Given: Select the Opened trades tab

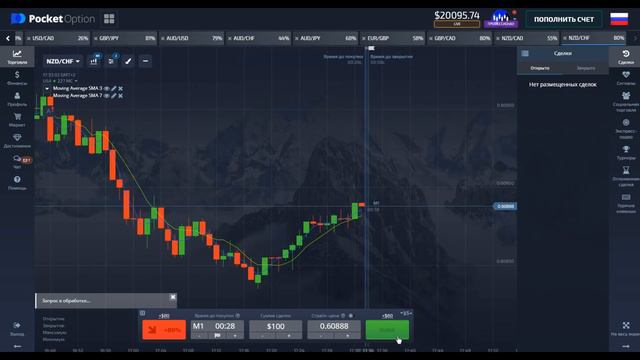Looking at the screenshot, I should tap(540, 68).
